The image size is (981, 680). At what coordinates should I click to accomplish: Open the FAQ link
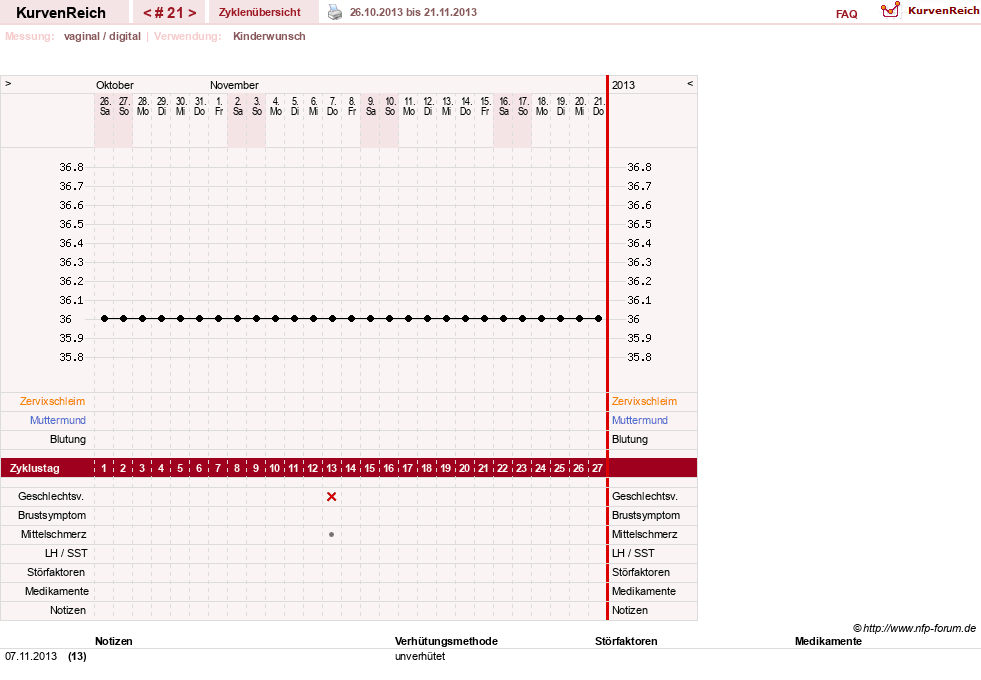tap(846, 14)
